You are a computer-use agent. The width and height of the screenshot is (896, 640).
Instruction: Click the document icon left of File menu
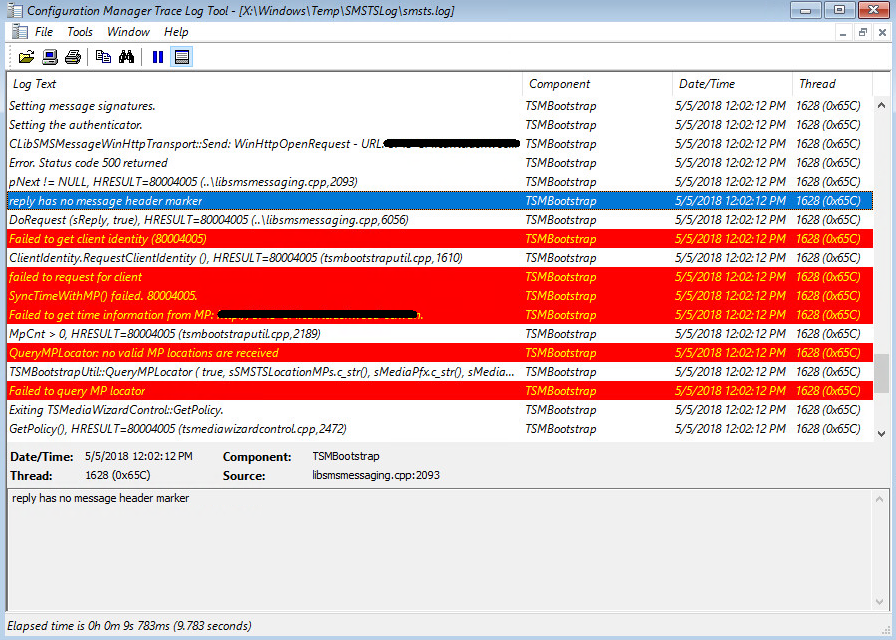point(19,32)
